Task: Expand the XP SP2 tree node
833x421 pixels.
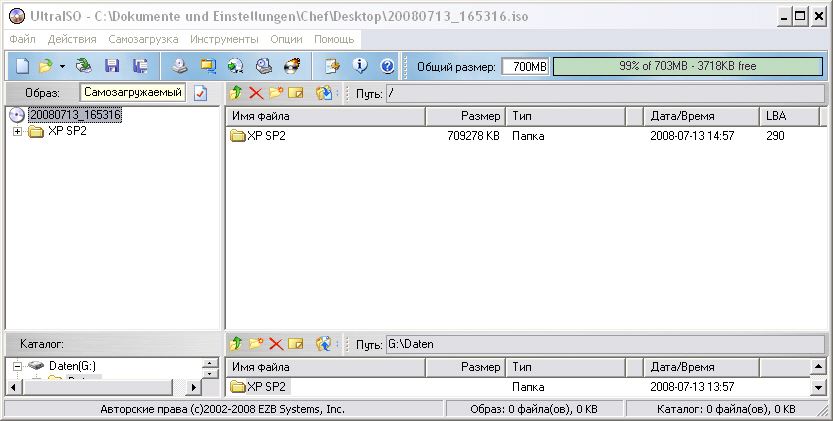Action: [x=18, y=131]
